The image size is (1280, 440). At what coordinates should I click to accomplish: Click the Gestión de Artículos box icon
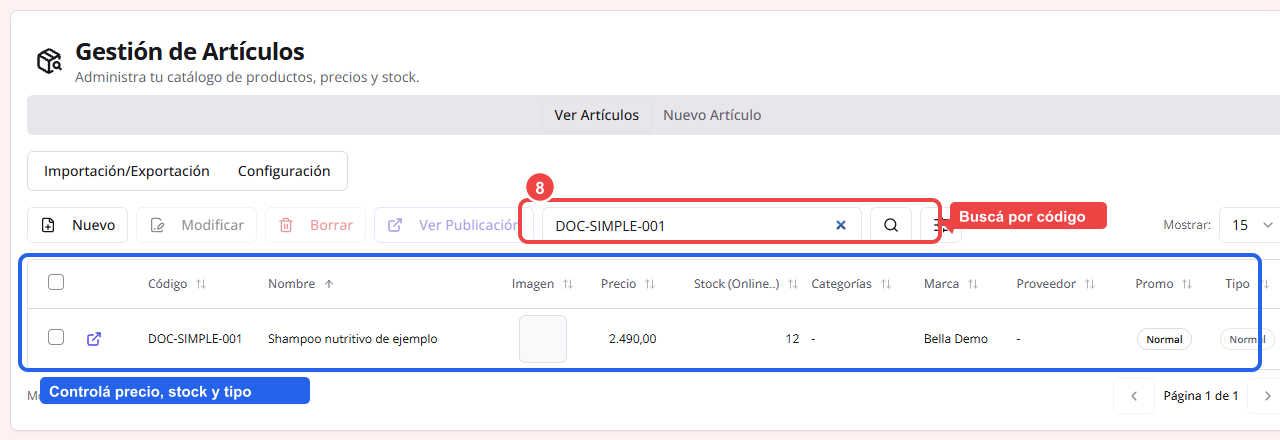pos(49,62)
